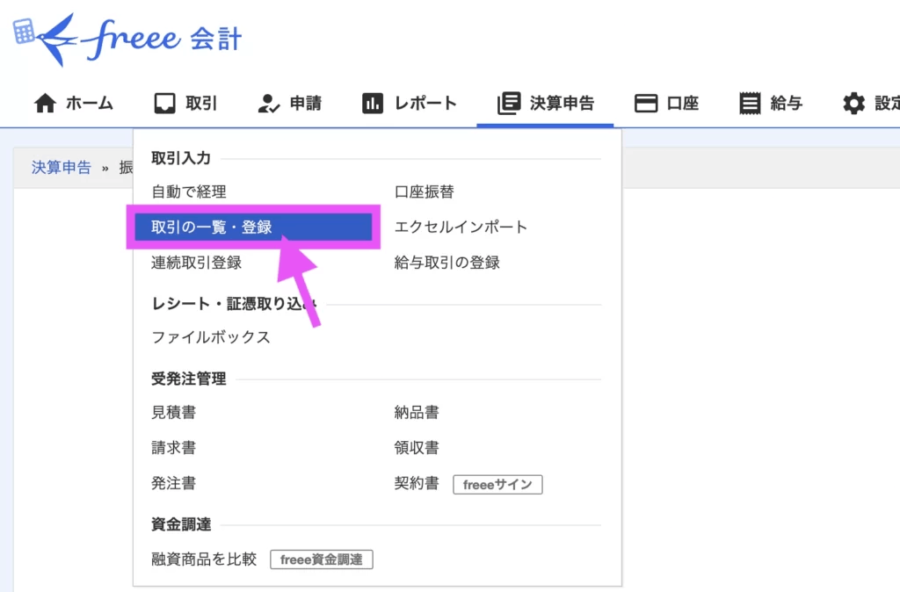Screen dimensions: 900x592
Task: Click the freee資金調達 badge
Action: point(321,559)
